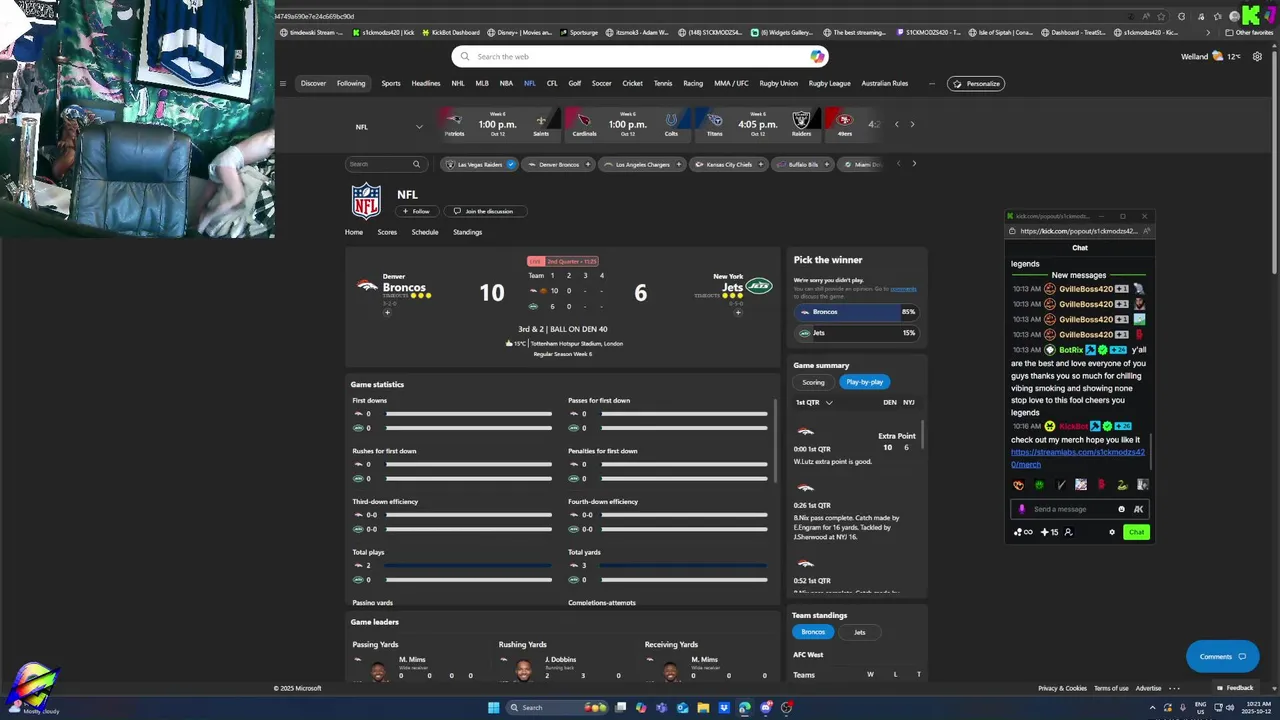Click the Titans at Raiders game card
This screenshot has width=1280, height=720.
coord(758,124)
